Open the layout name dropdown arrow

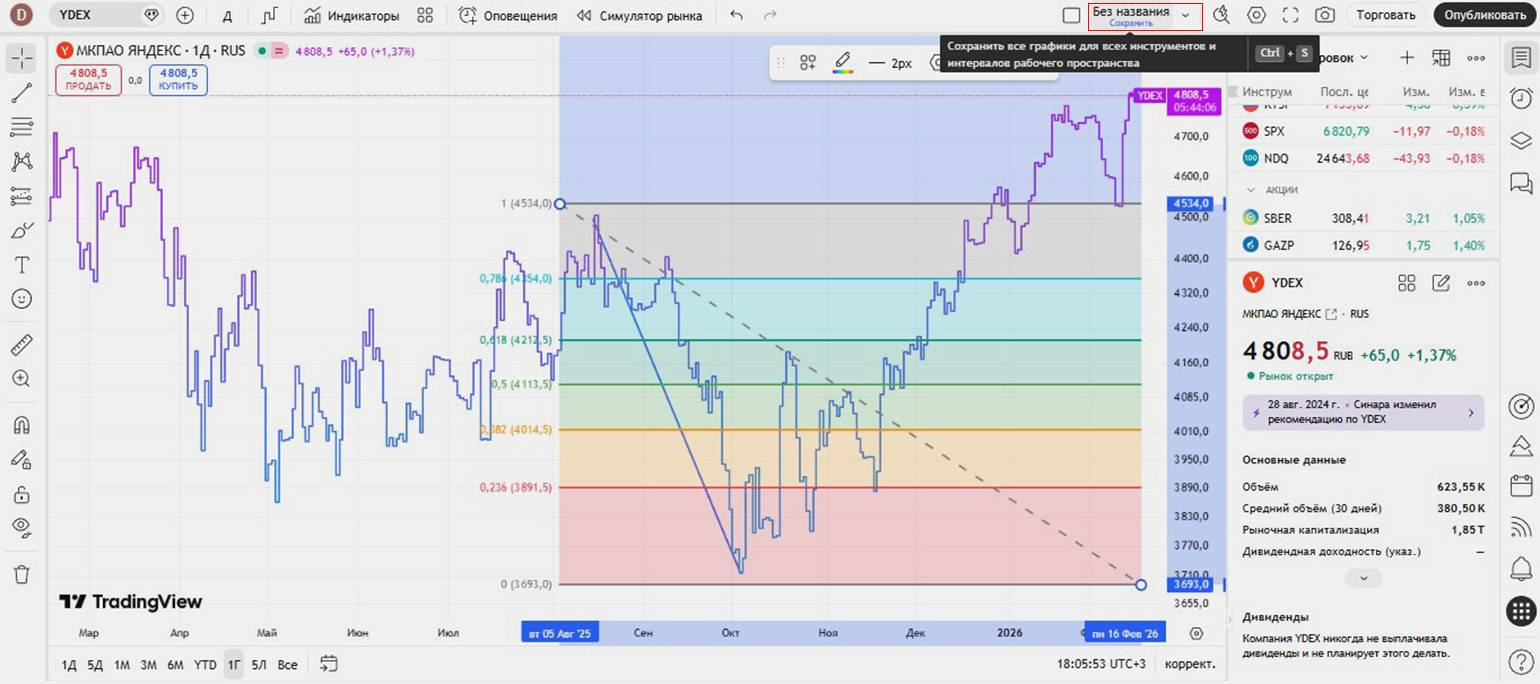(1185, 15)
